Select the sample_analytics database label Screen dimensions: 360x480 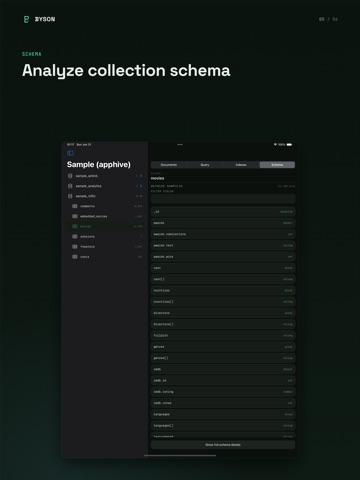(x=89, y=186)
